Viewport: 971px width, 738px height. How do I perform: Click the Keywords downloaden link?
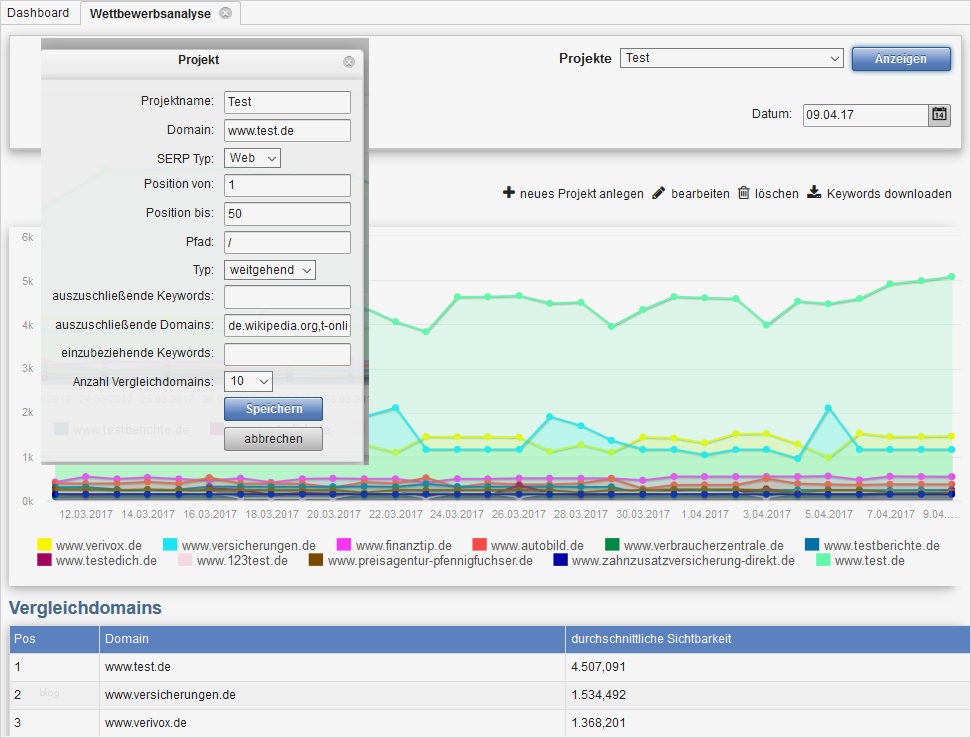pos(889,194)
